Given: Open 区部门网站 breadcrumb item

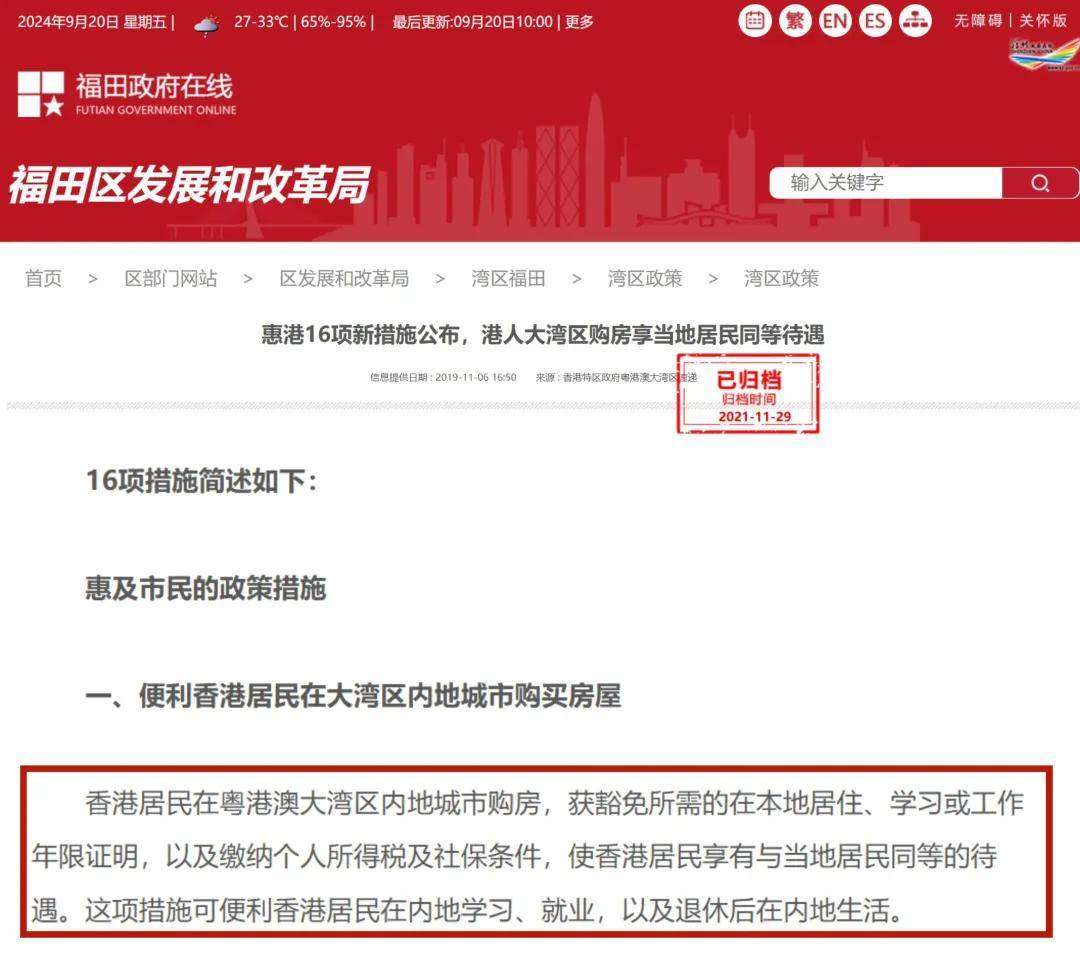Looking at the screenshot, I should point(171,278).
